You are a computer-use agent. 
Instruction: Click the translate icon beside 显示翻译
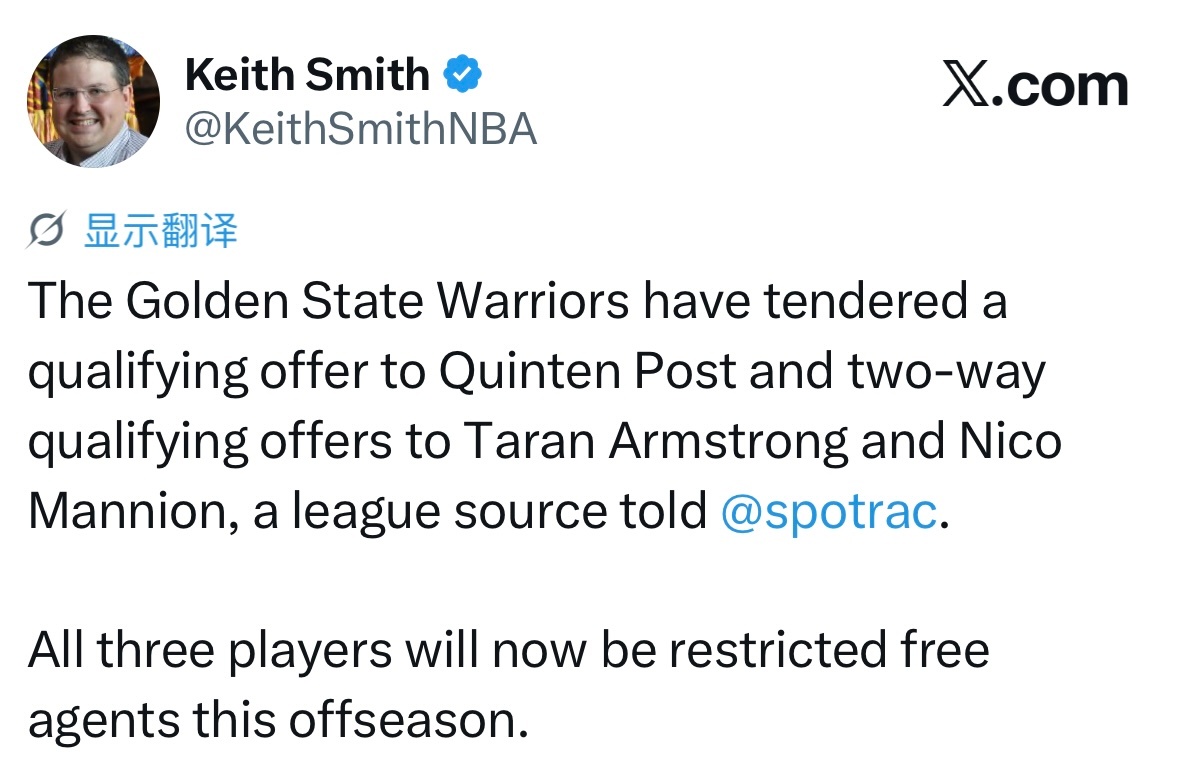[x=47, y=229]
